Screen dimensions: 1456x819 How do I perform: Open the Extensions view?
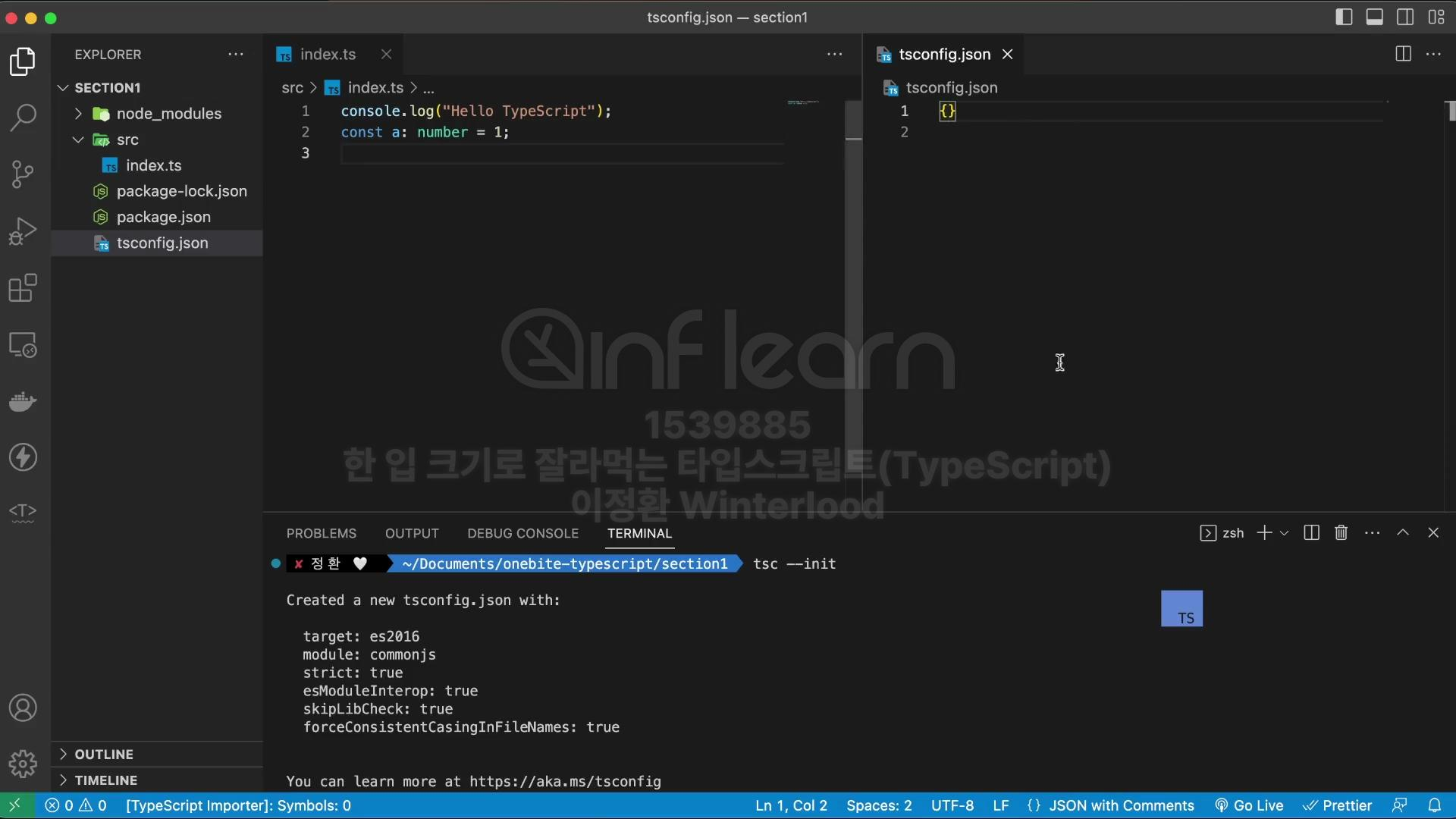tap(23, 288)
